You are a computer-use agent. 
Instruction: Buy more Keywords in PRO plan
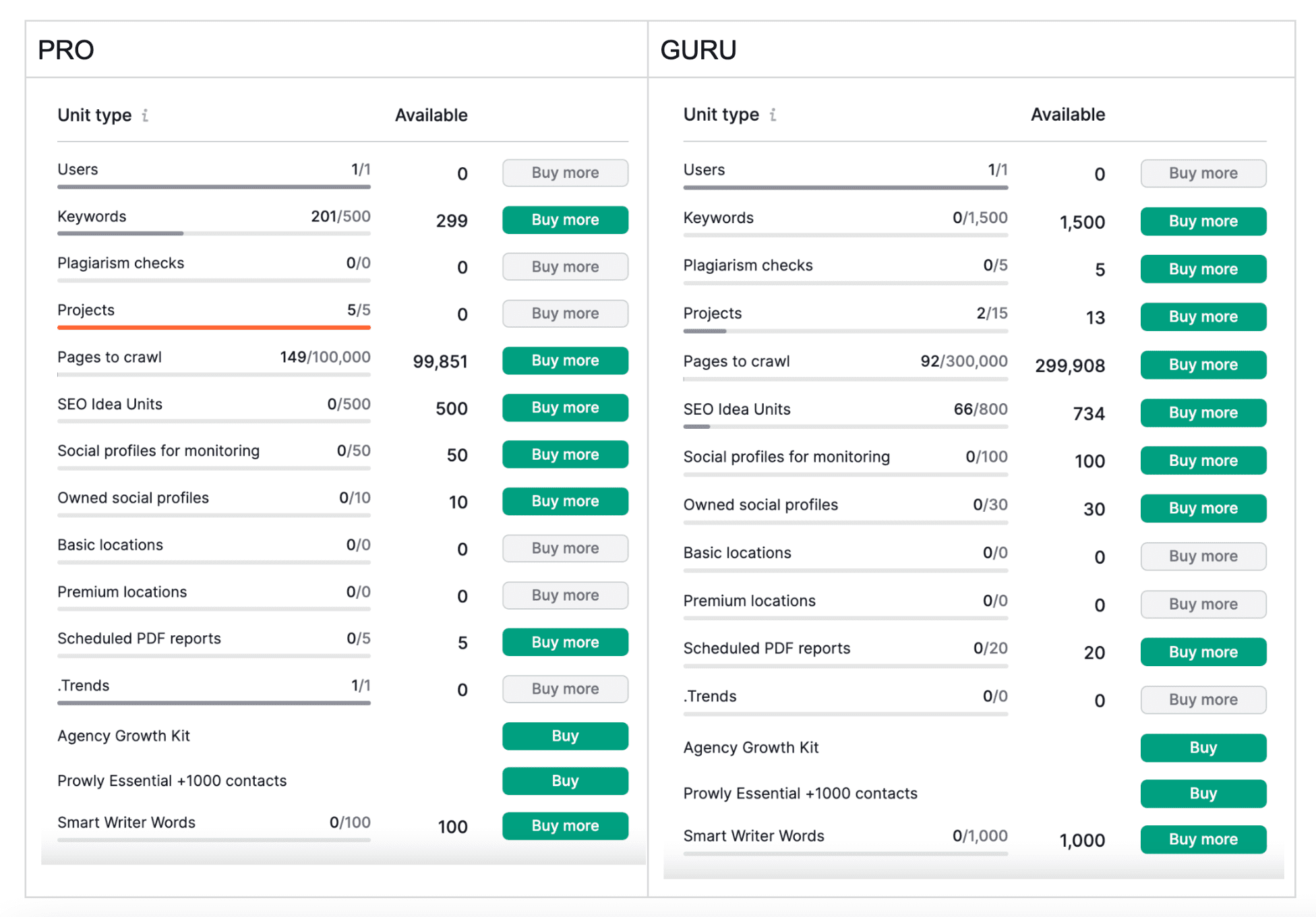[x=564, y=220]
